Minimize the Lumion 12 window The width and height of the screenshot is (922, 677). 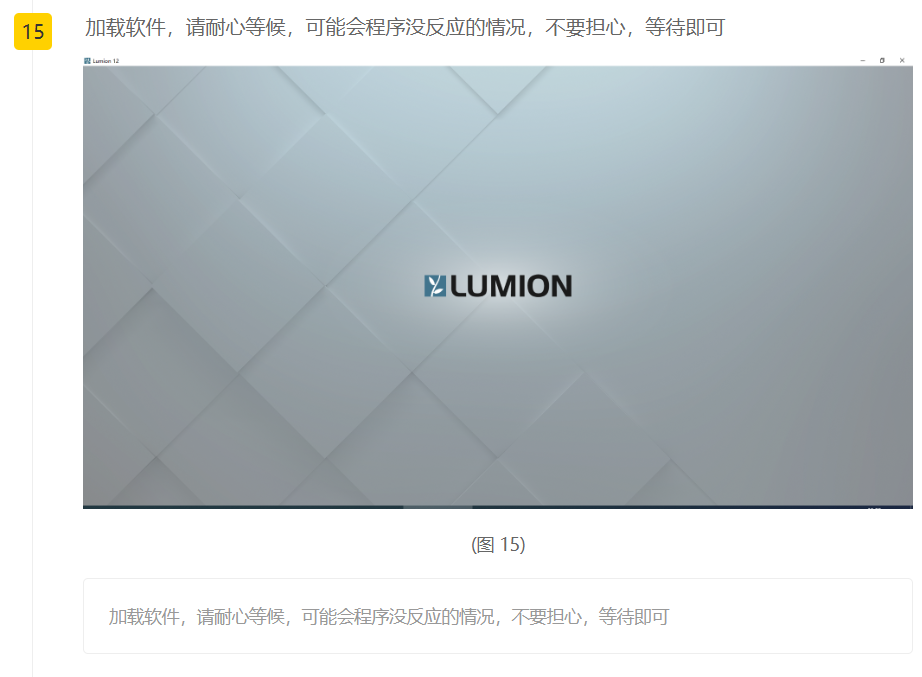pyautogui.click(x=863, y=61)
